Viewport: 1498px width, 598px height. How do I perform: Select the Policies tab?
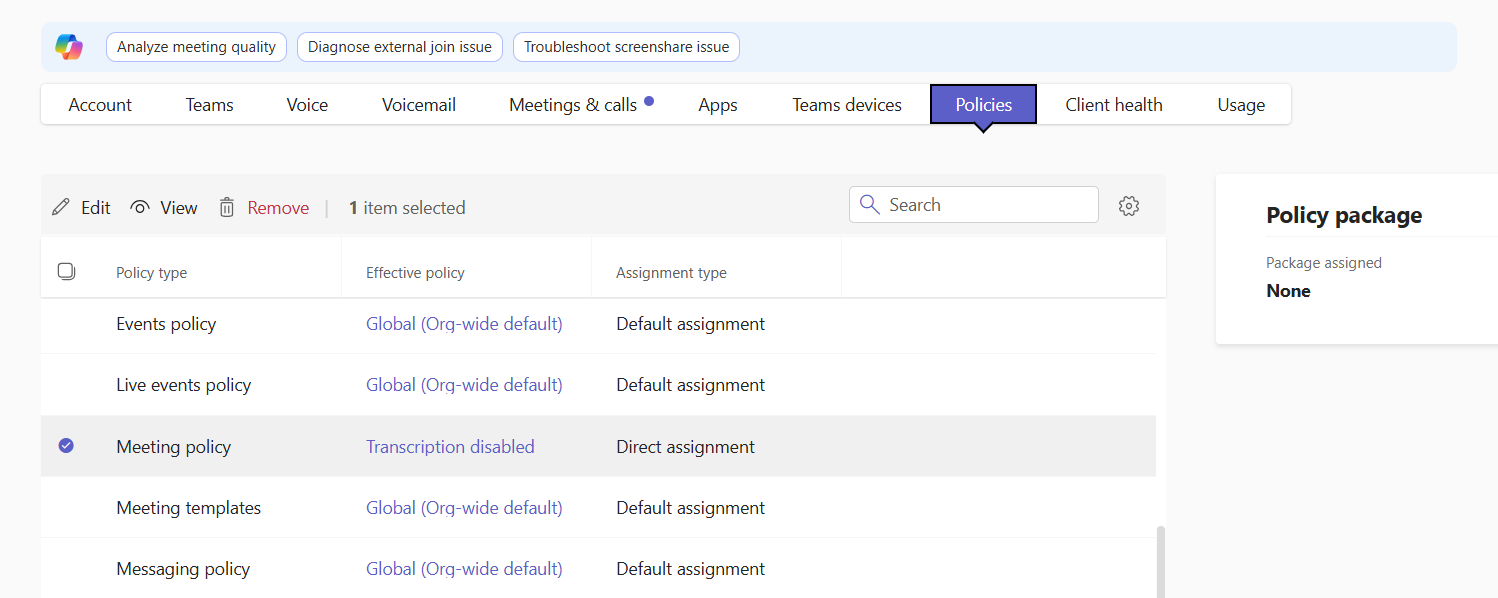click(984, 104)
